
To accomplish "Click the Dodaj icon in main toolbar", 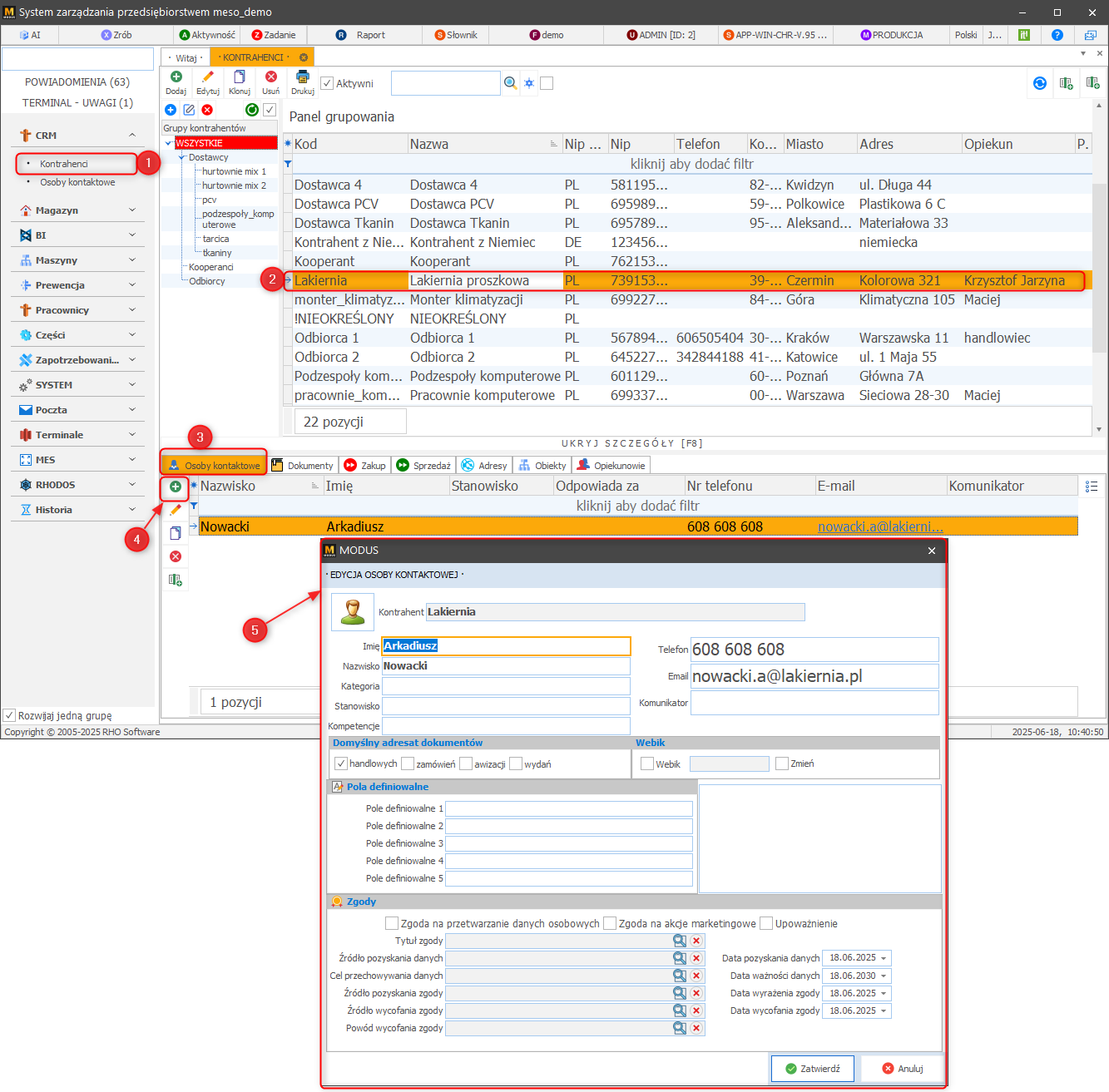I will [x=176, y=77].
